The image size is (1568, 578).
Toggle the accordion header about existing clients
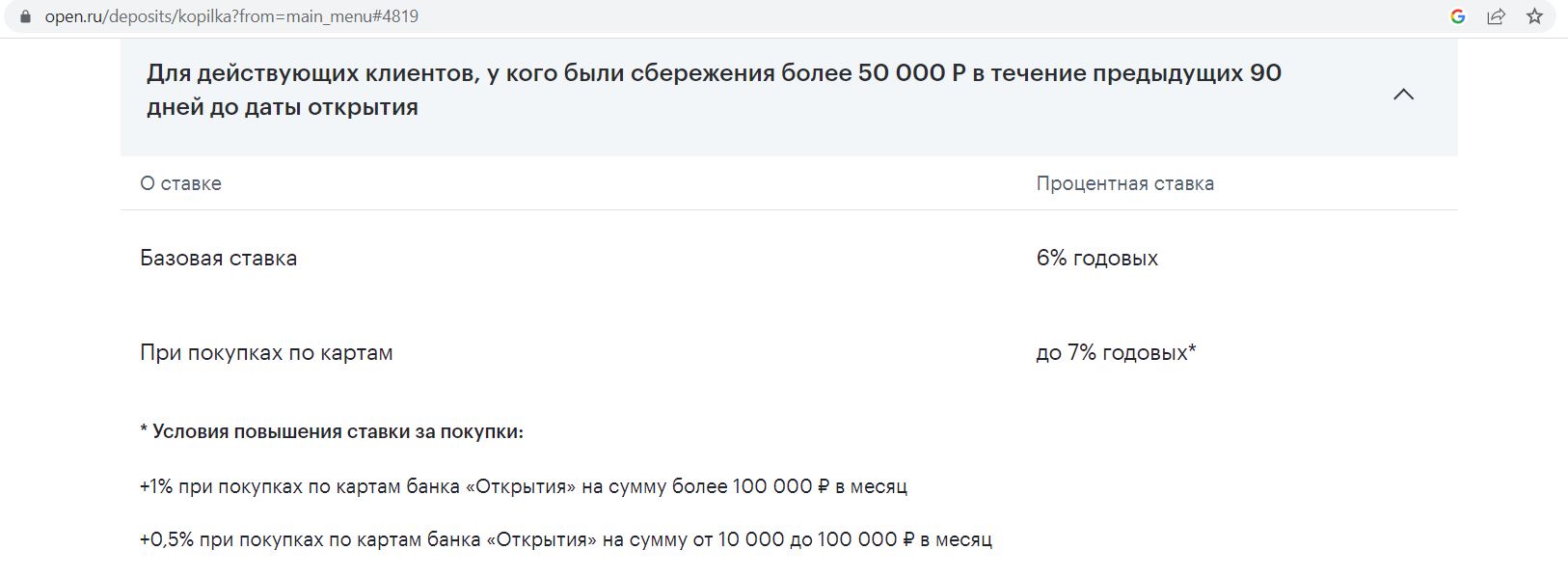point(789,96)
